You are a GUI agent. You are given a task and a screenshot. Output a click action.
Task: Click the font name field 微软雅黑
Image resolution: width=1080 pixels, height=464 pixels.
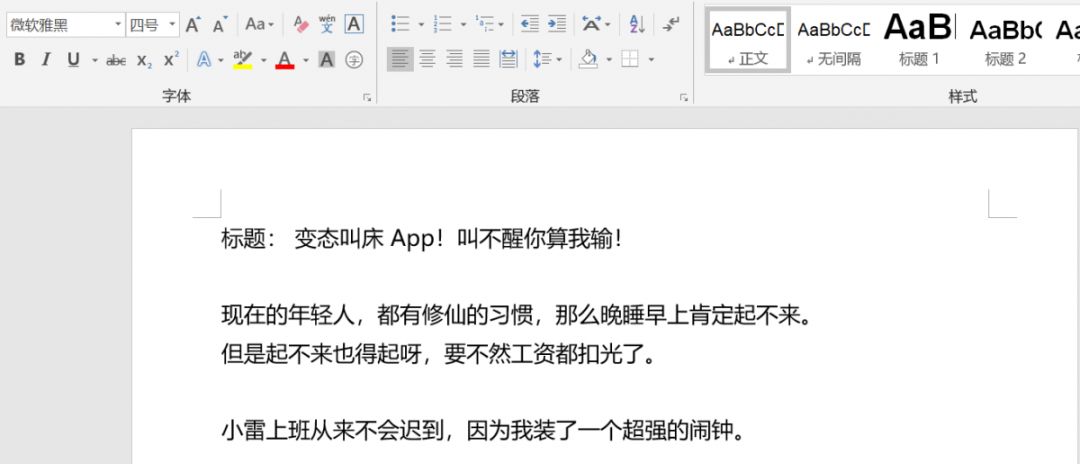[x=59, y=25]
